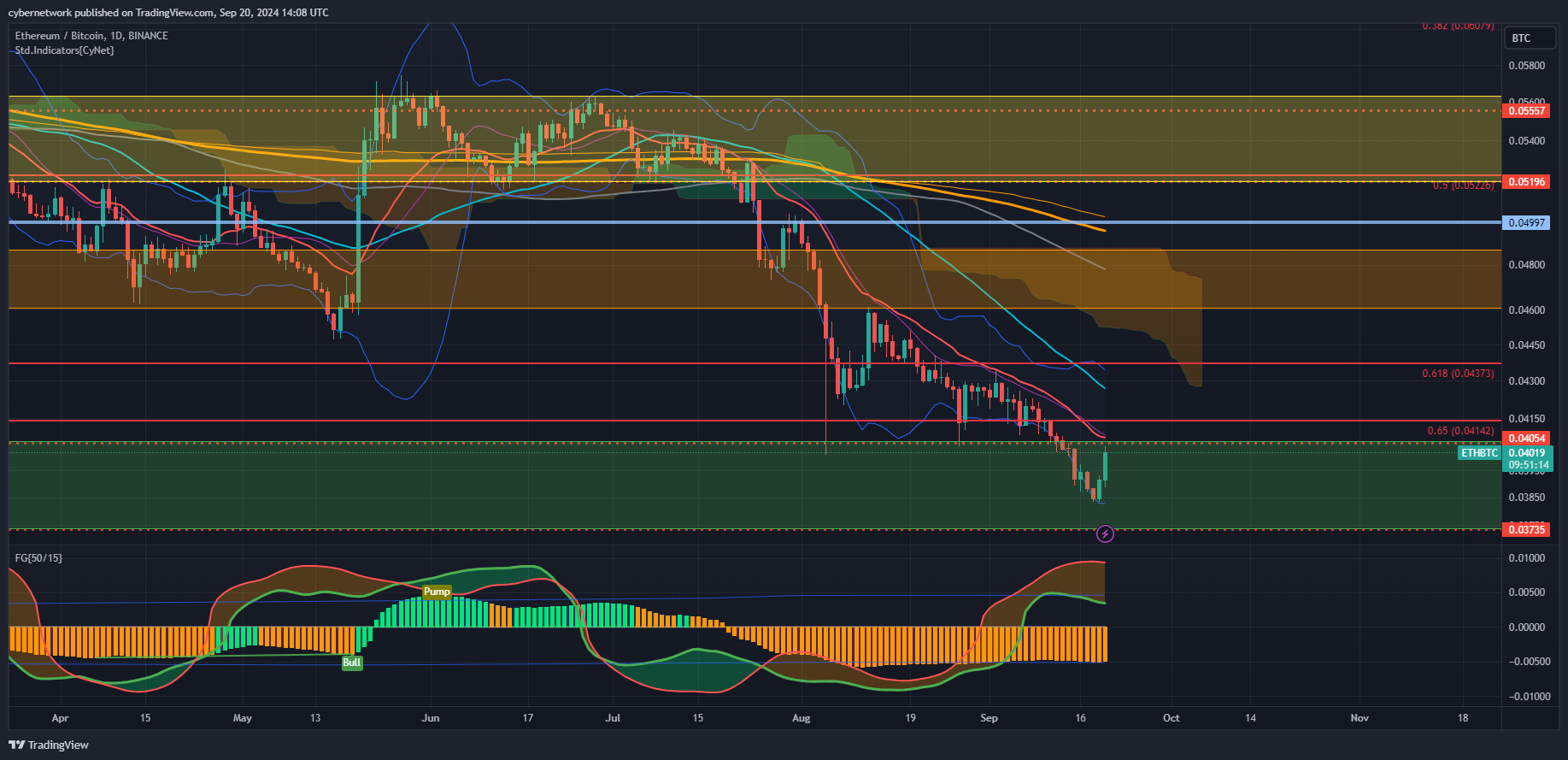Screen dimensions: 1568x760
Task: Click the Jun label on time axis
Action: click(431, 718)
